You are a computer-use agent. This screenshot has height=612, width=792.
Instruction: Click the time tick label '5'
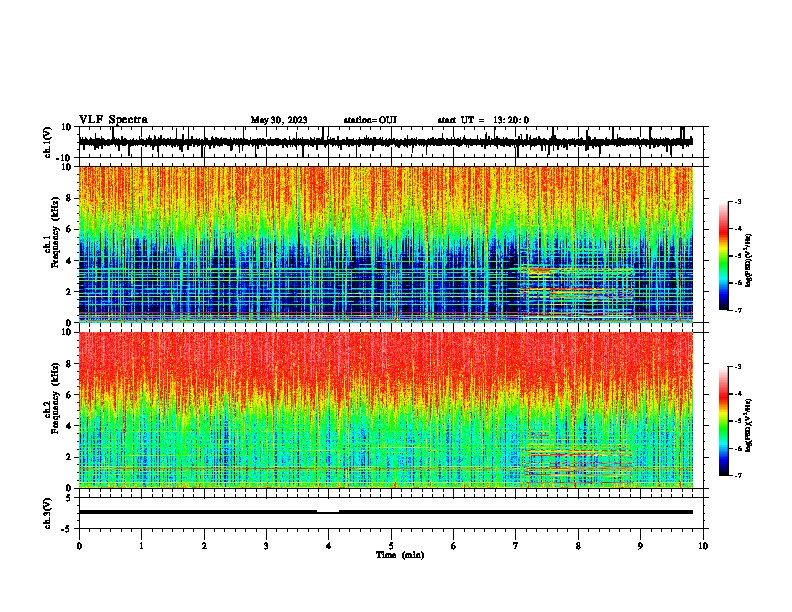pyautogui.click(x=391, y=546)
